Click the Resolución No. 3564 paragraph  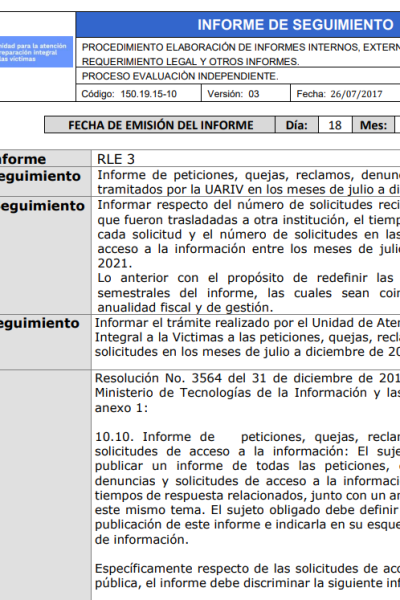point(247,393)
